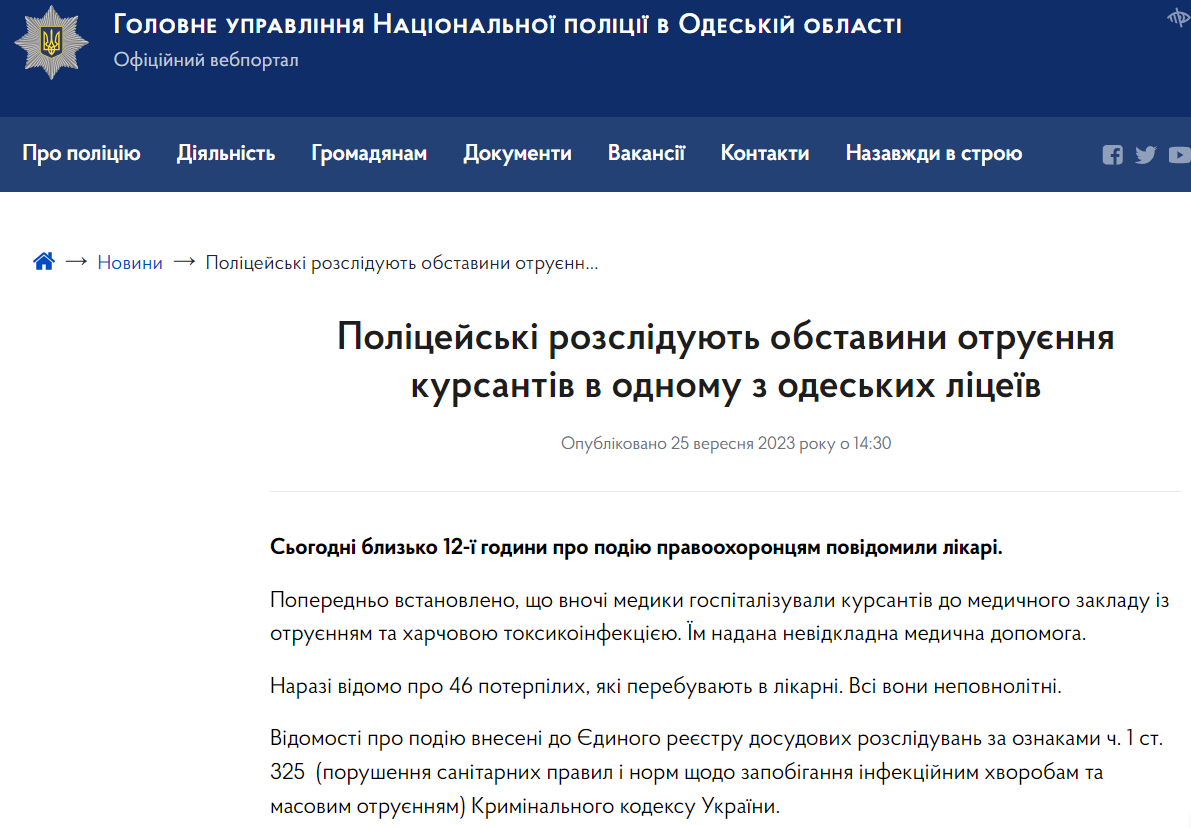Image resolution: width=1191 pixels, height=828 pixels.
Task: Expand the 'Громадянам' navigation item
Action: click(369, 154)
